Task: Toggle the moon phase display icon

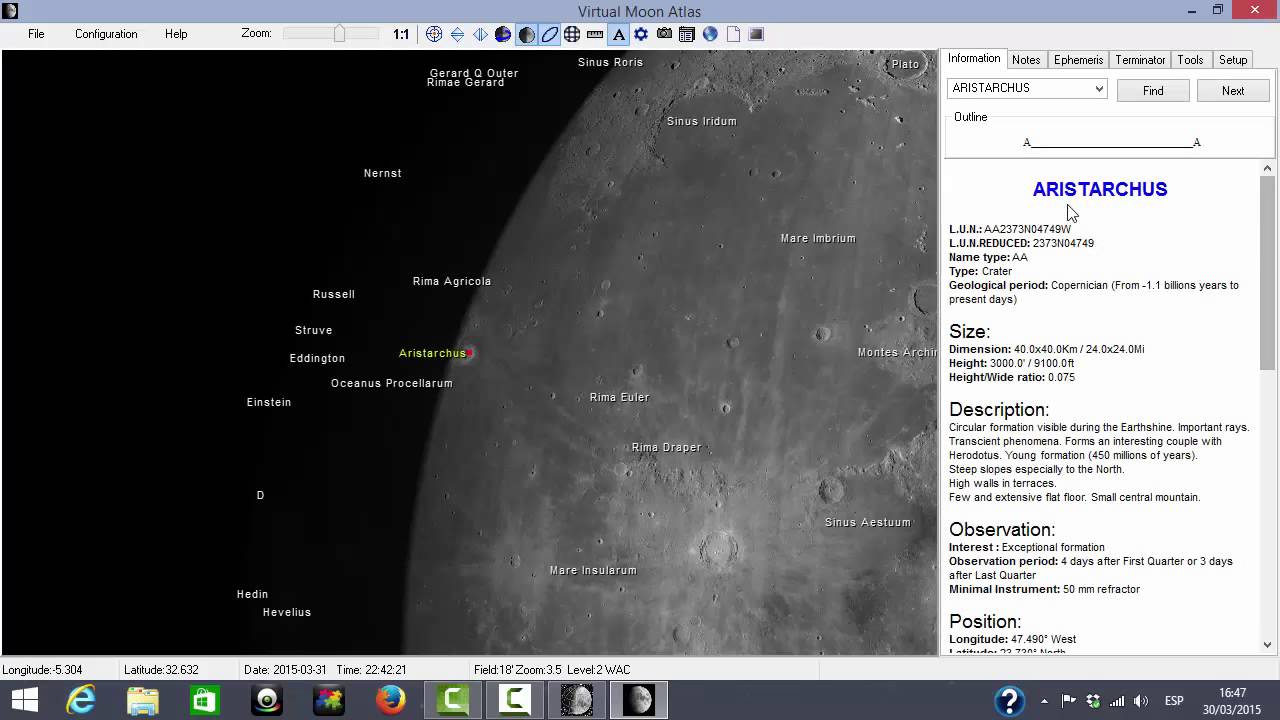Action: tap(526, 34)
